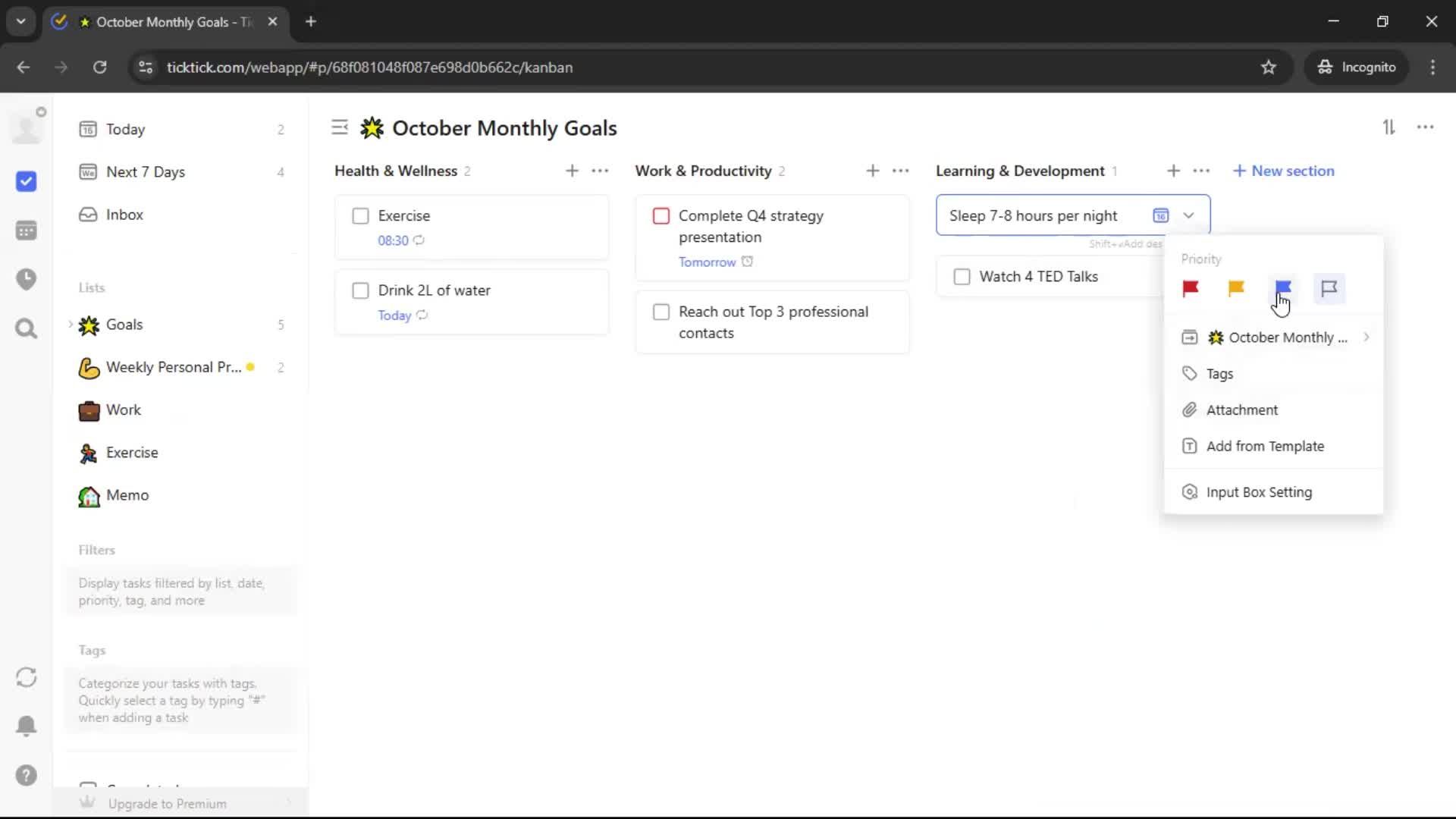
Task: Expand October Monthly list submenu arrow
Action: [x=1367, y=337]
